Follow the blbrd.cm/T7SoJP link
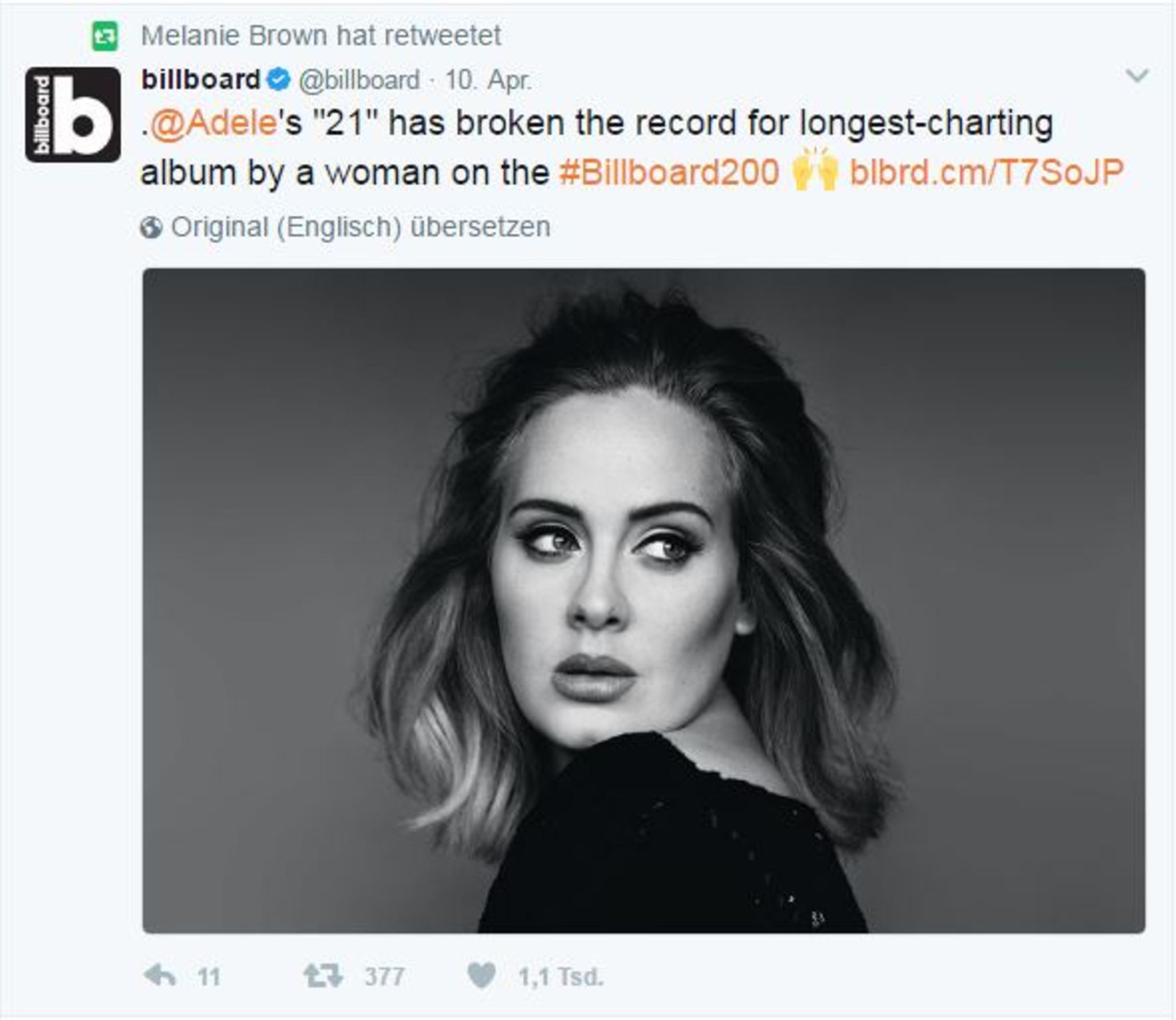This screenshot has height=1020, width=1176. pyautogui.click(x=986, y=172)
